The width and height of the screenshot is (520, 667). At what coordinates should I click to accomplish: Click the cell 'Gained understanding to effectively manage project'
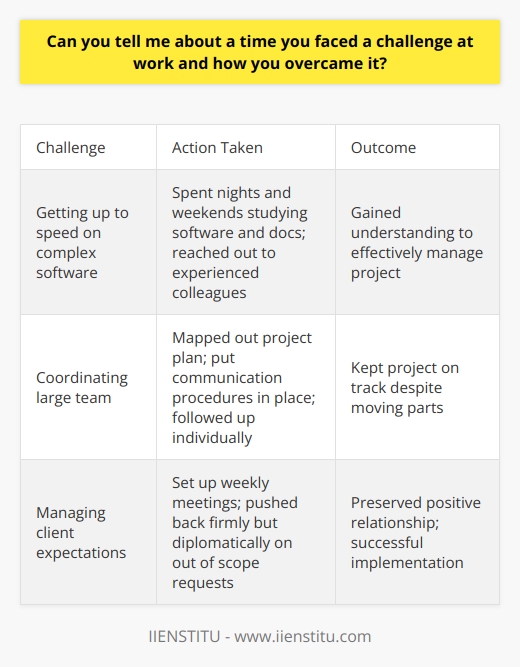(x=417, y=242)
